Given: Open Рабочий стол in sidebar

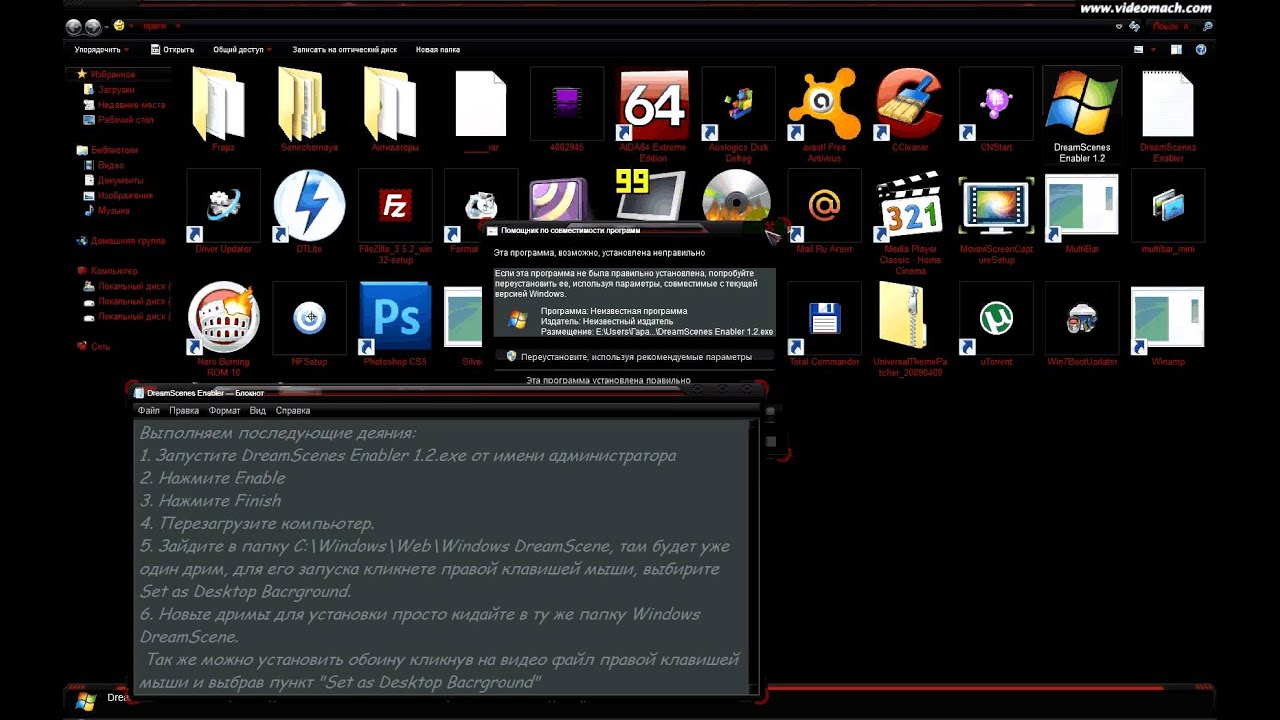Looking at the screenshot, I should click(x=119, y=119).
